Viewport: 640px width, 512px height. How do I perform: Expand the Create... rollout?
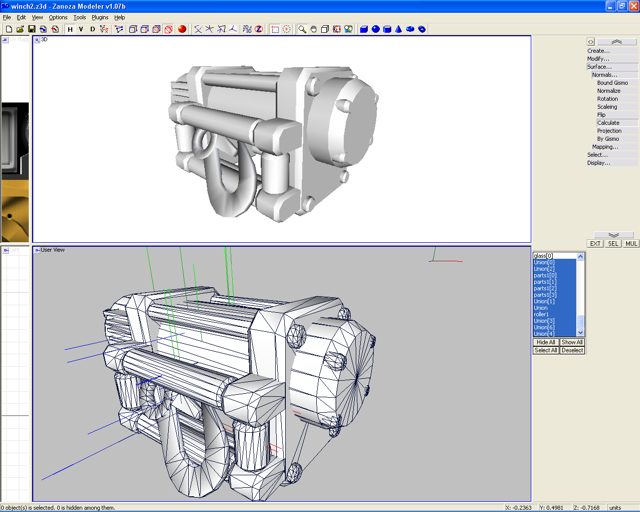pyautogui.click(x=598, y=51)
